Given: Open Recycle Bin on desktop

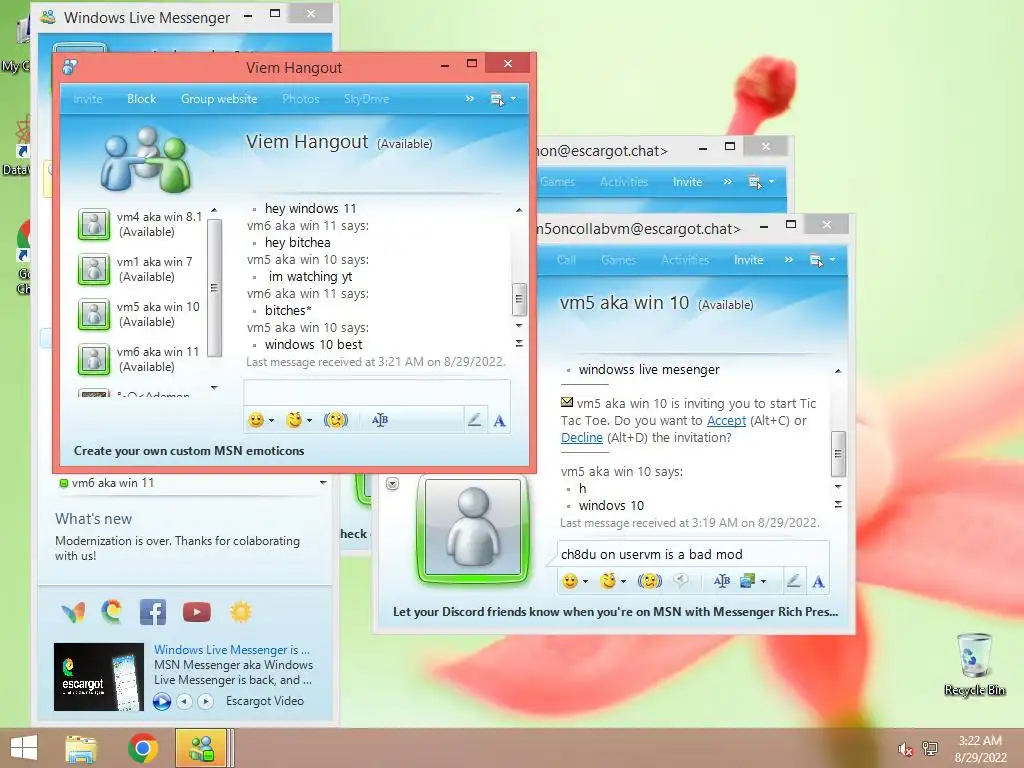Looking at the screenshot, I should (x=974, y=665).
